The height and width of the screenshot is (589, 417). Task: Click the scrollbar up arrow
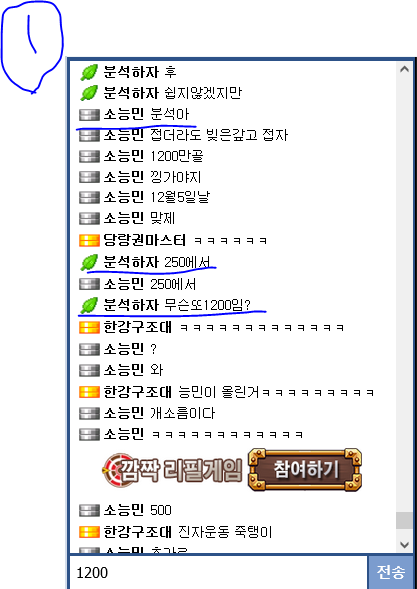(x=404, y=69)
